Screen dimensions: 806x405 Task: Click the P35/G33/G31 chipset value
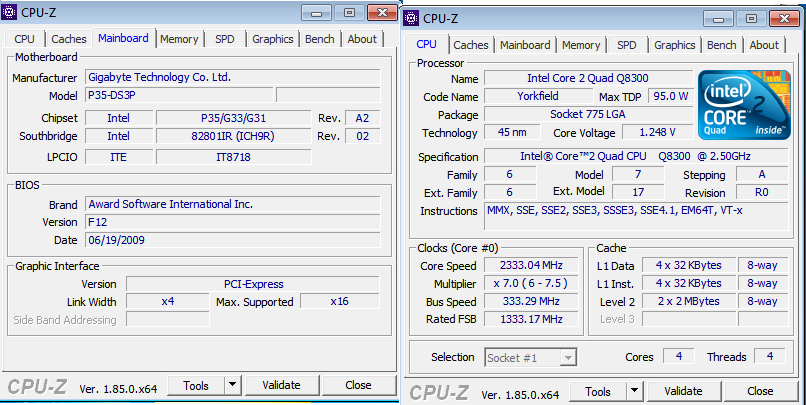[x=233, y=118]
